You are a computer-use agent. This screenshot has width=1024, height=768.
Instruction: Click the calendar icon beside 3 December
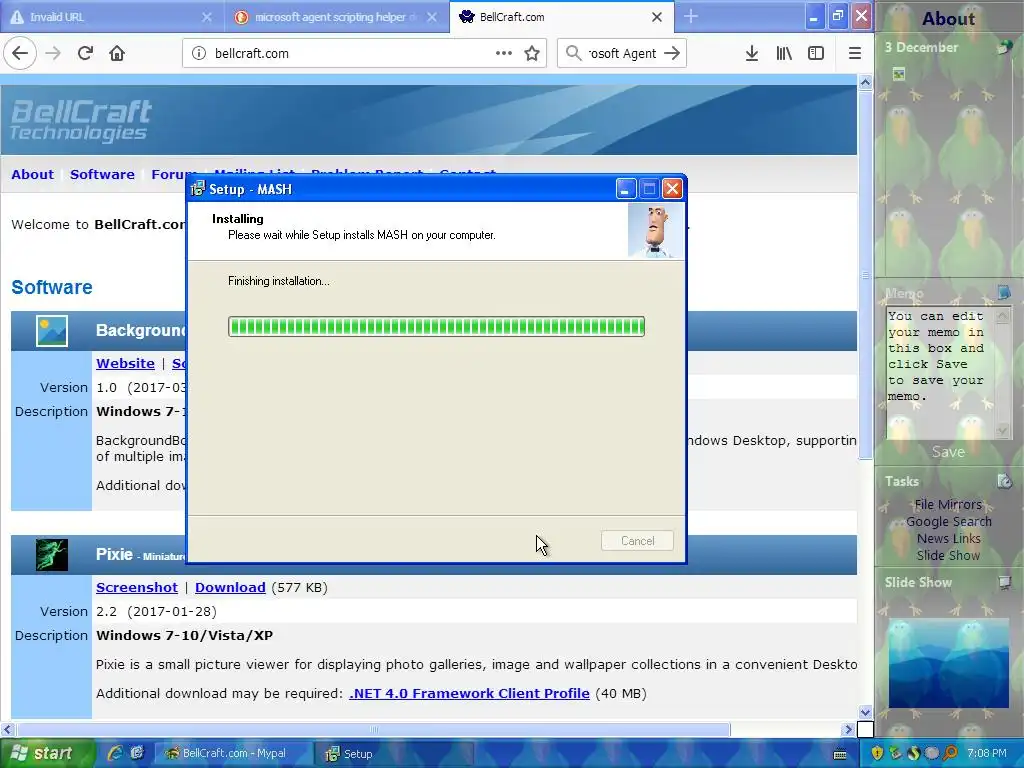click(1004, 47)
